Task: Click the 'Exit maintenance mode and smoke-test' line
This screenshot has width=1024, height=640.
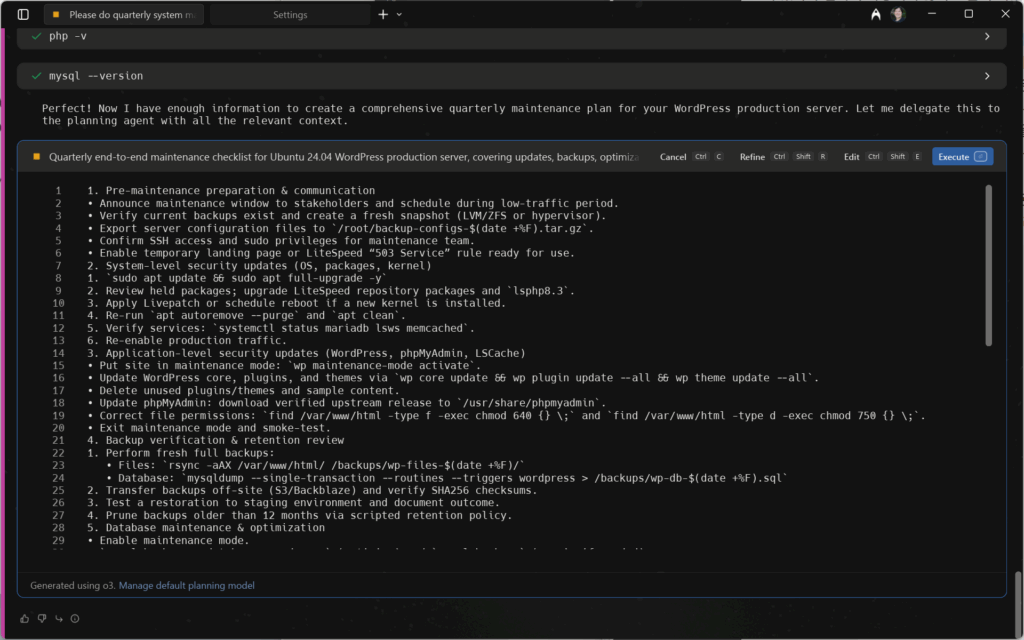Action: [x=209, y=428]
